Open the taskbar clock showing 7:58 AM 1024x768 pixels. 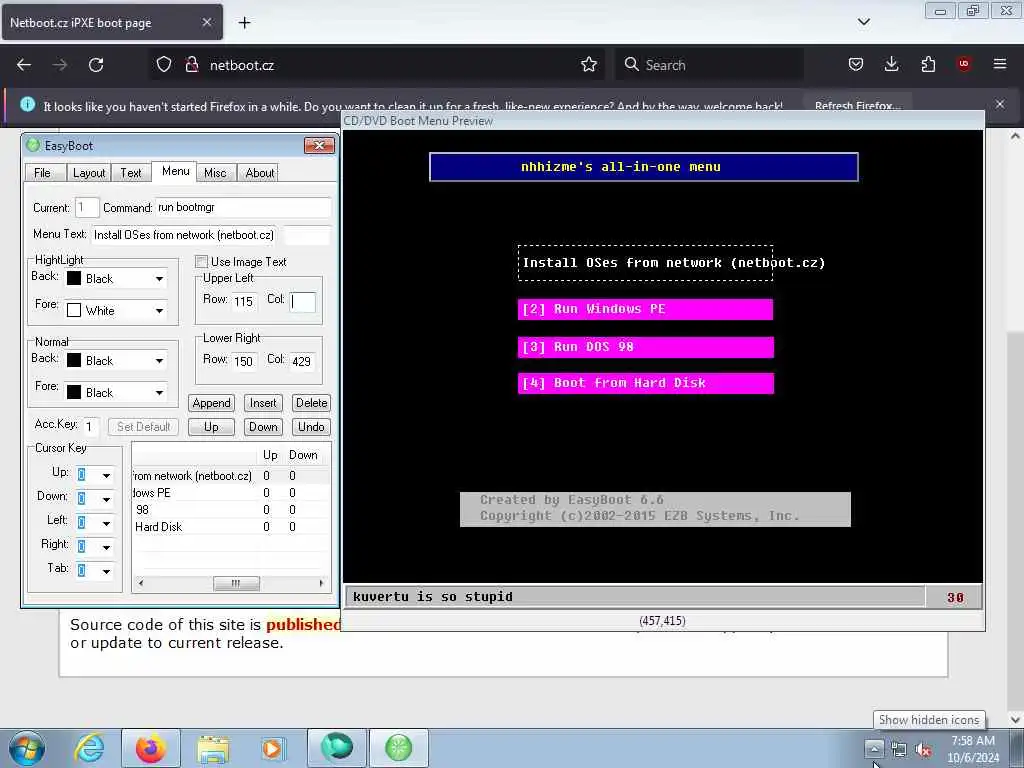click(973, 749)
